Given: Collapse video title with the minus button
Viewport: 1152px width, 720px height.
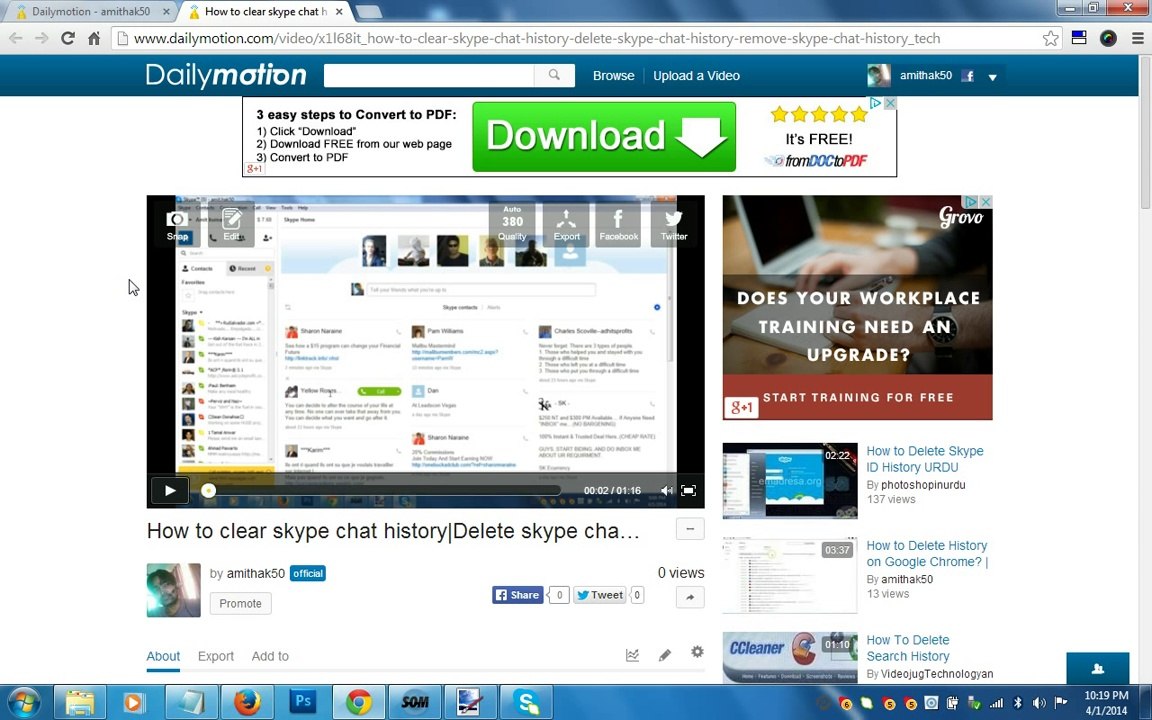Looking at the screenshot, I should click(690, 529).
